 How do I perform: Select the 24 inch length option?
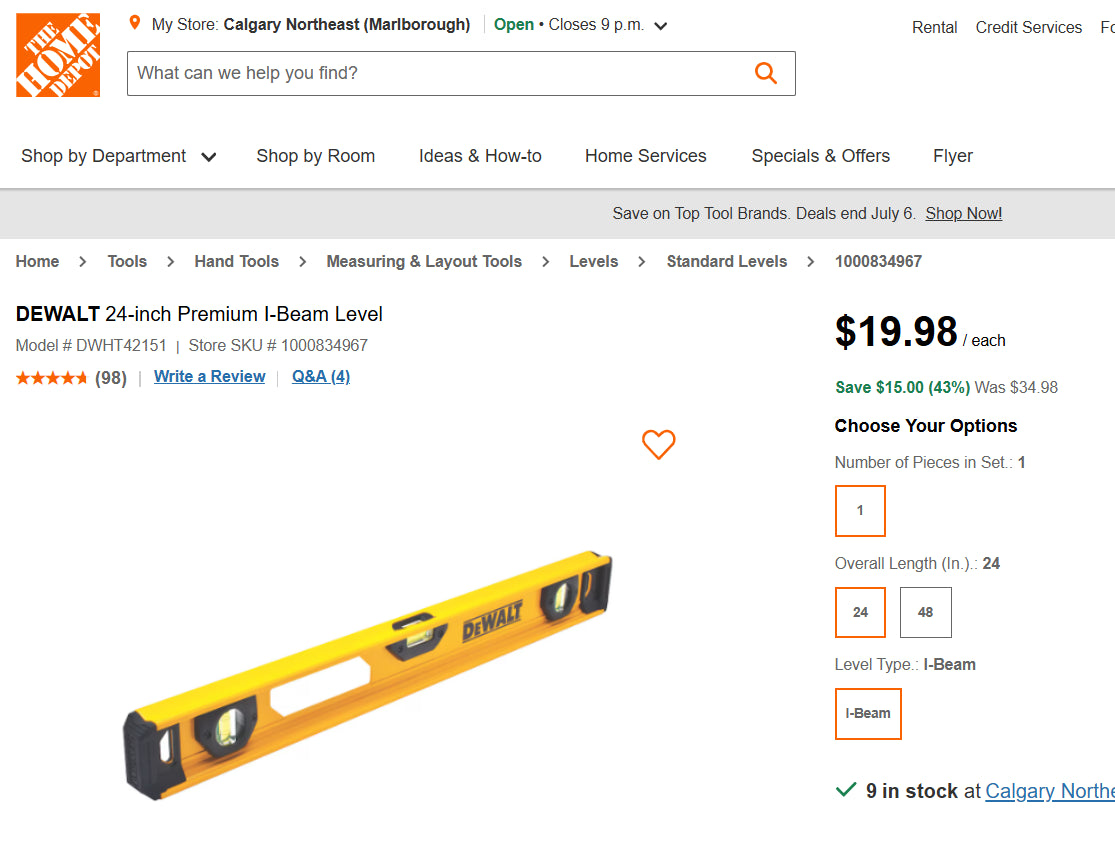860,612
